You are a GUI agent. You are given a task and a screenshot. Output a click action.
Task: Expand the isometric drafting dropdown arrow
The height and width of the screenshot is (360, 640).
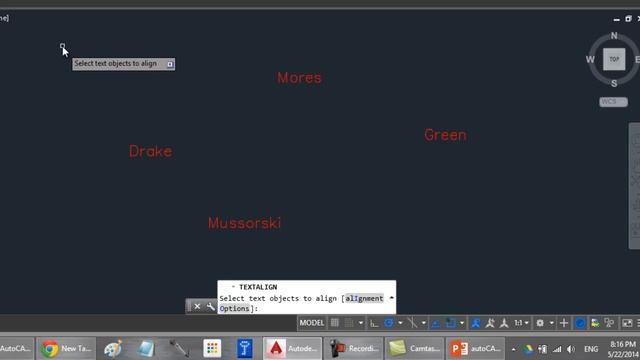(423, 323)
